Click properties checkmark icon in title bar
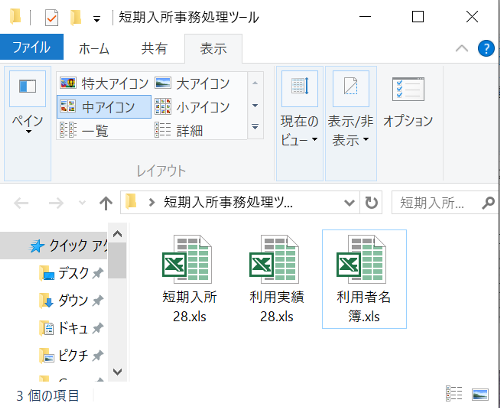 coord(51,17)
